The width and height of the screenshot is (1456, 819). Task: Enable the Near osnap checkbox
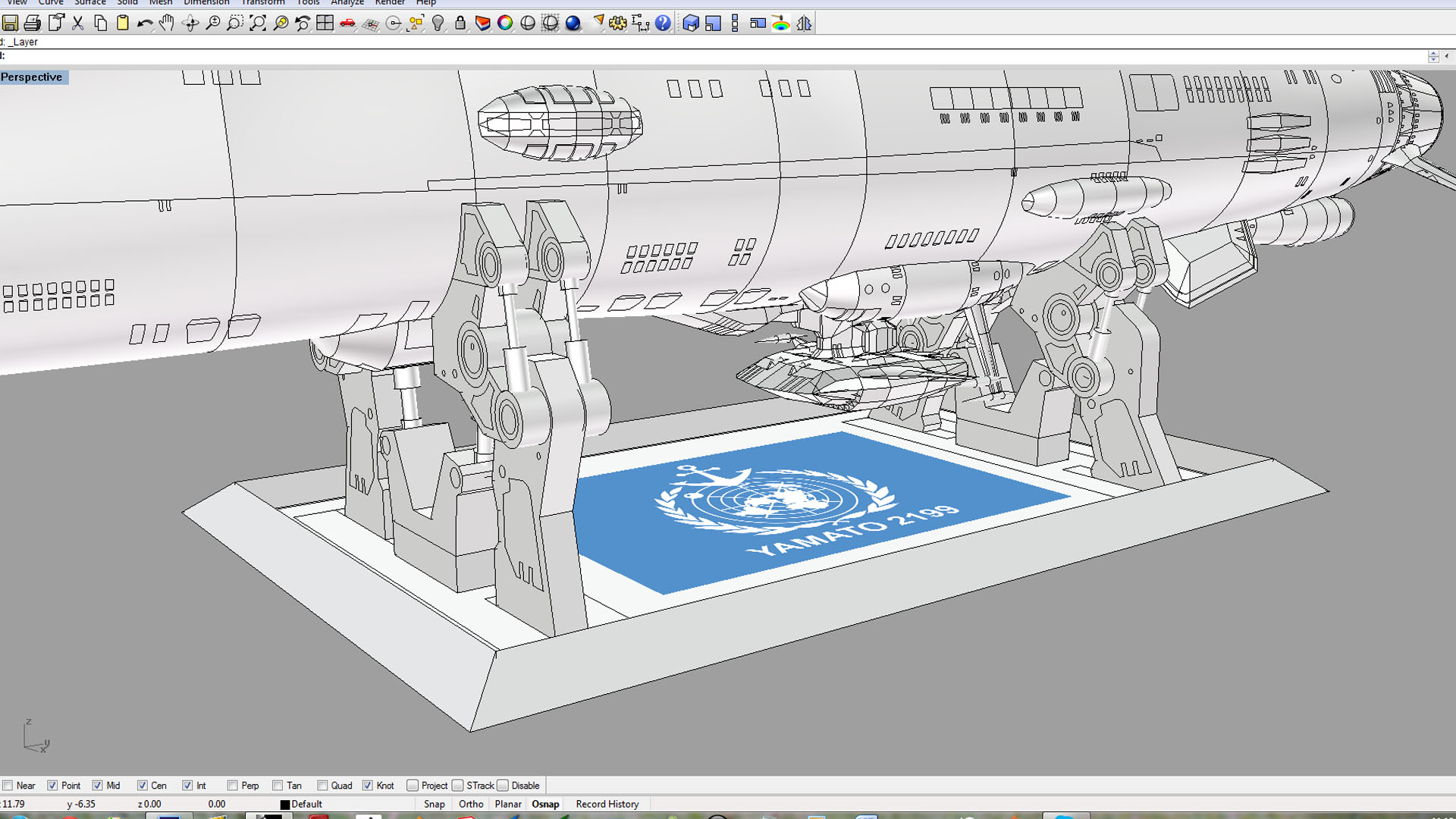point(8,786)
